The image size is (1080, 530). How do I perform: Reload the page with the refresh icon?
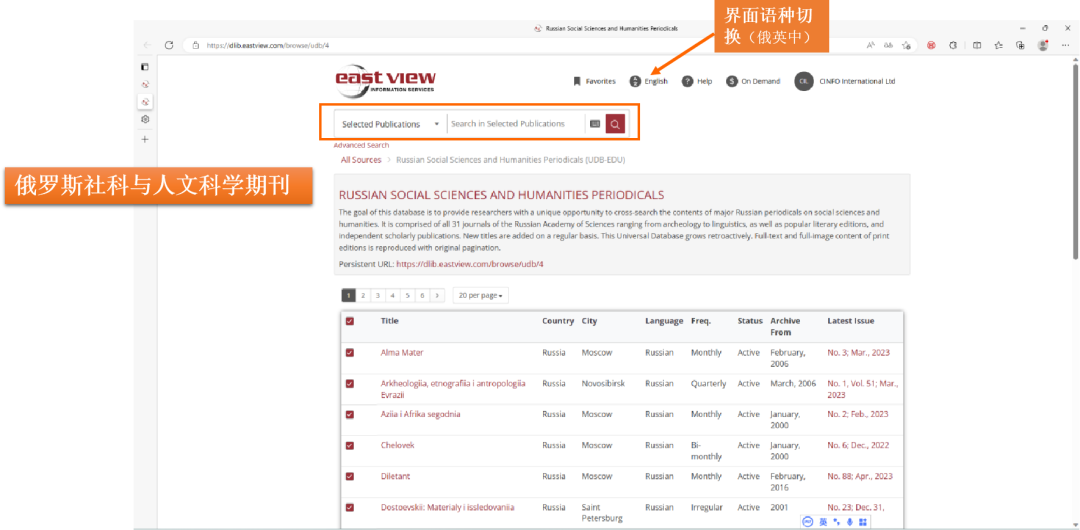tap(169, 45)
